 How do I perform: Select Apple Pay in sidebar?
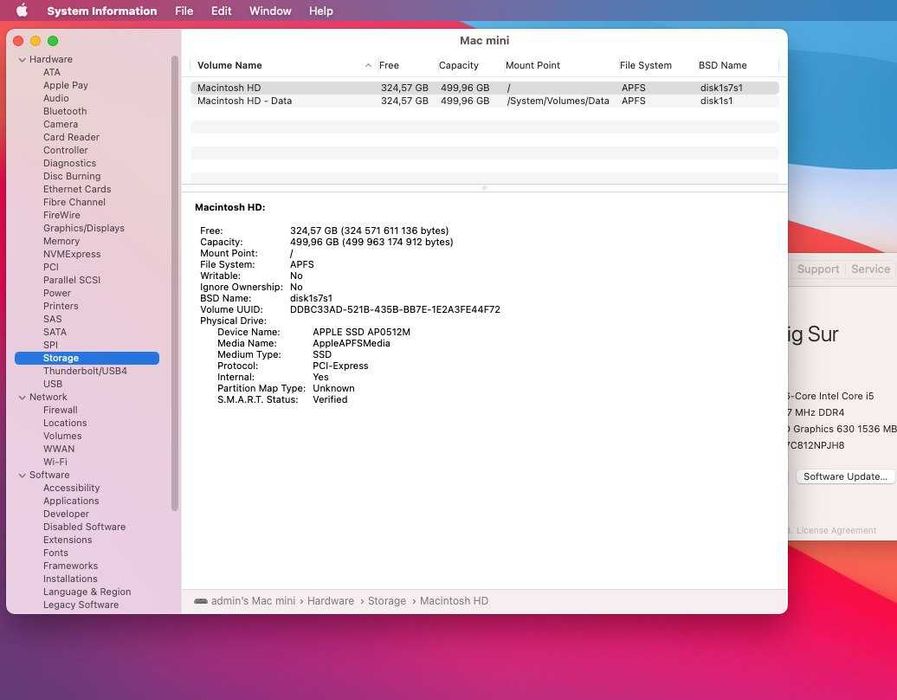pos(65,85)
